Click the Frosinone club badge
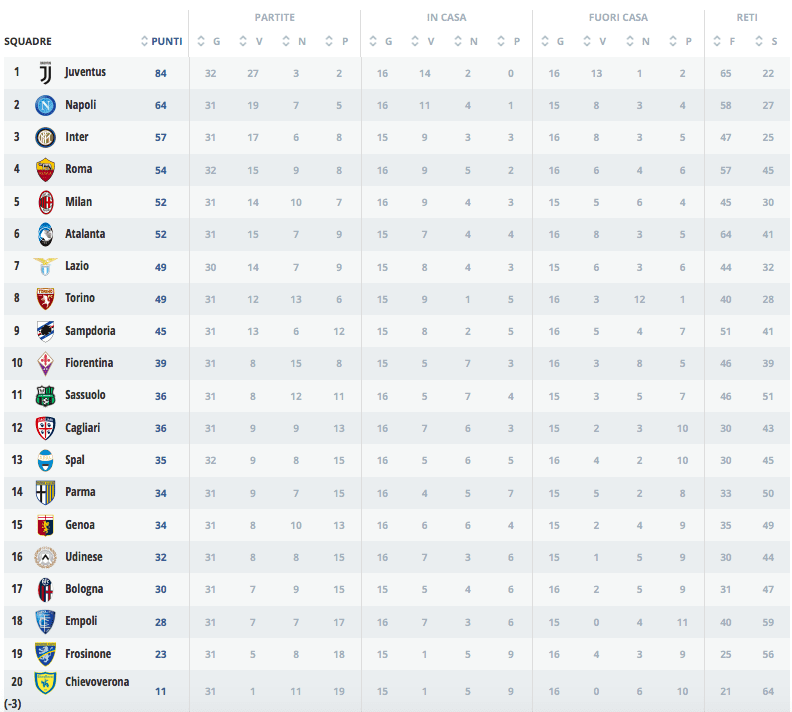792x712 pixels. [45, 654]
